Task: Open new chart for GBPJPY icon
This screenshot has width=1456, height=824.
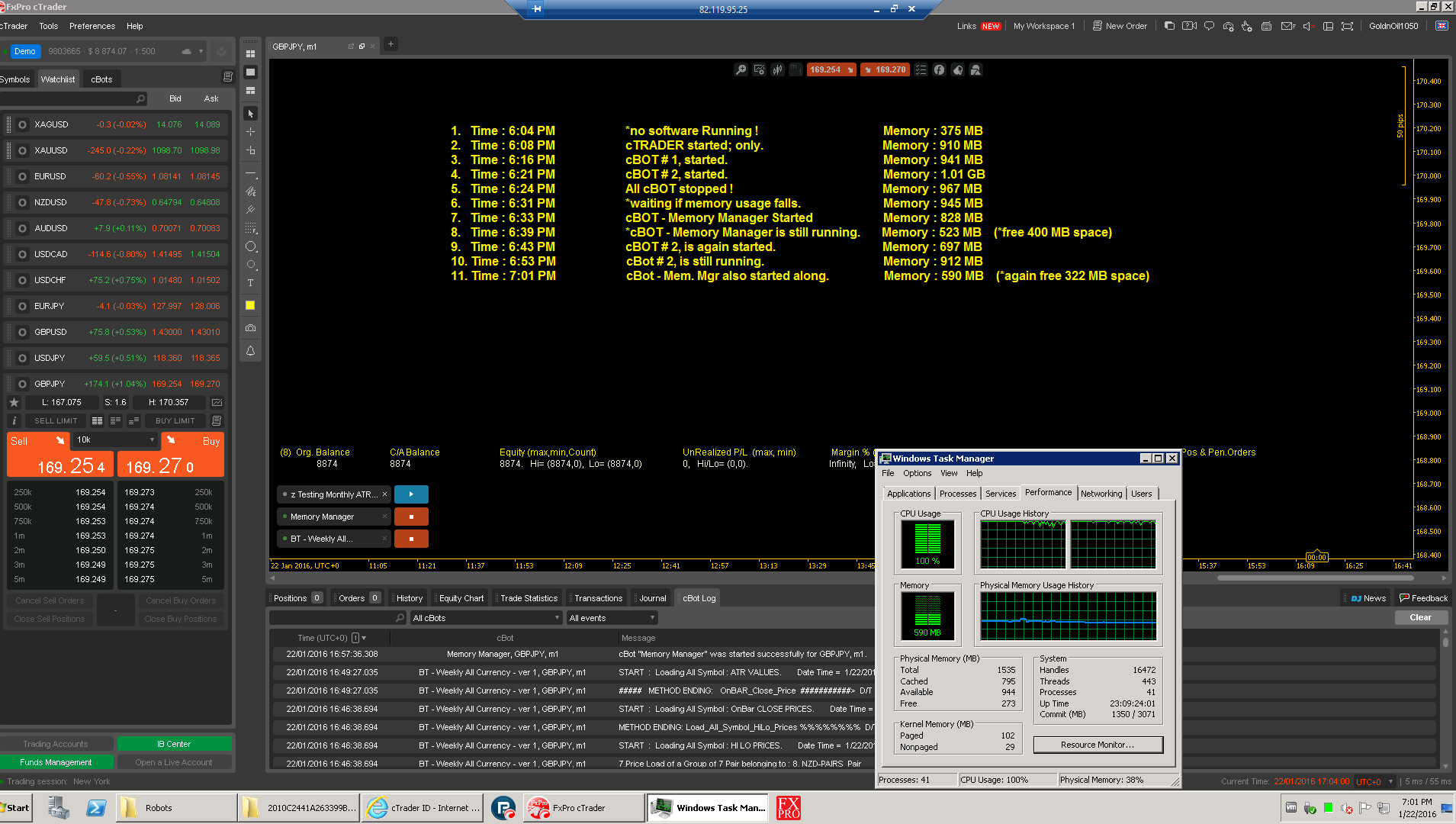Action: tap(217, 402)
